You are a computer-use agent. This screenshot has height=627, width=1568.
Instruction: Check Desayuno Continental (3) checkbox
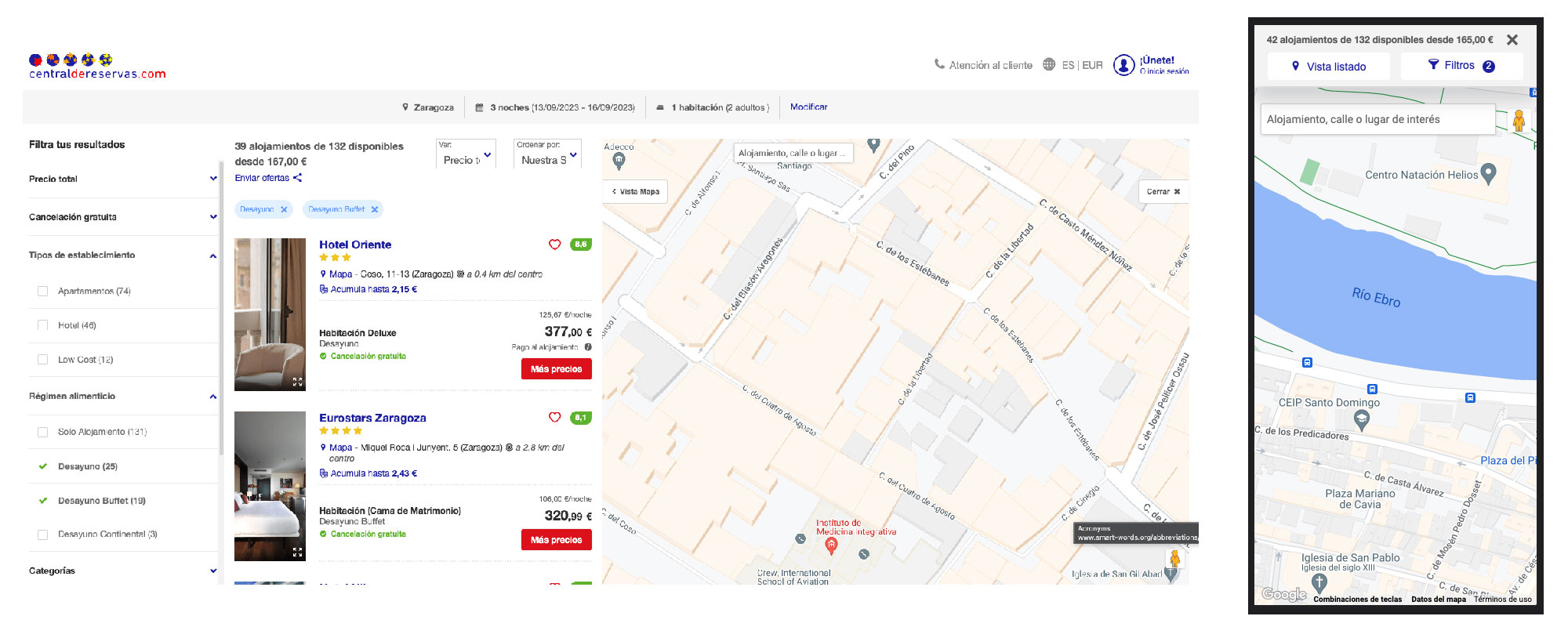[43, 535]
